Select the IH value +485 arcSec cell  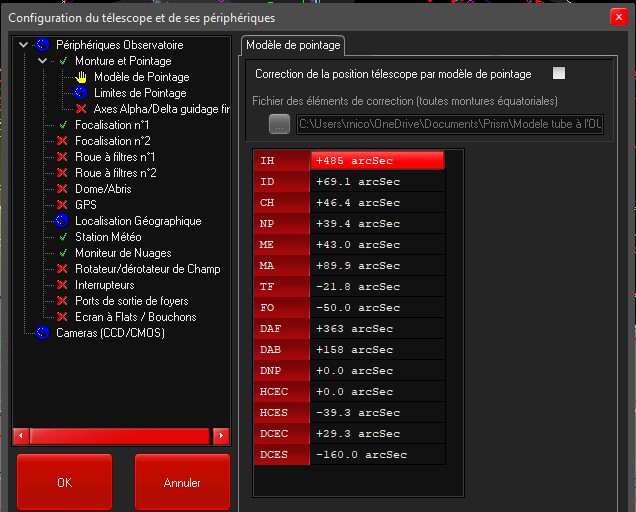coord(377,161)
